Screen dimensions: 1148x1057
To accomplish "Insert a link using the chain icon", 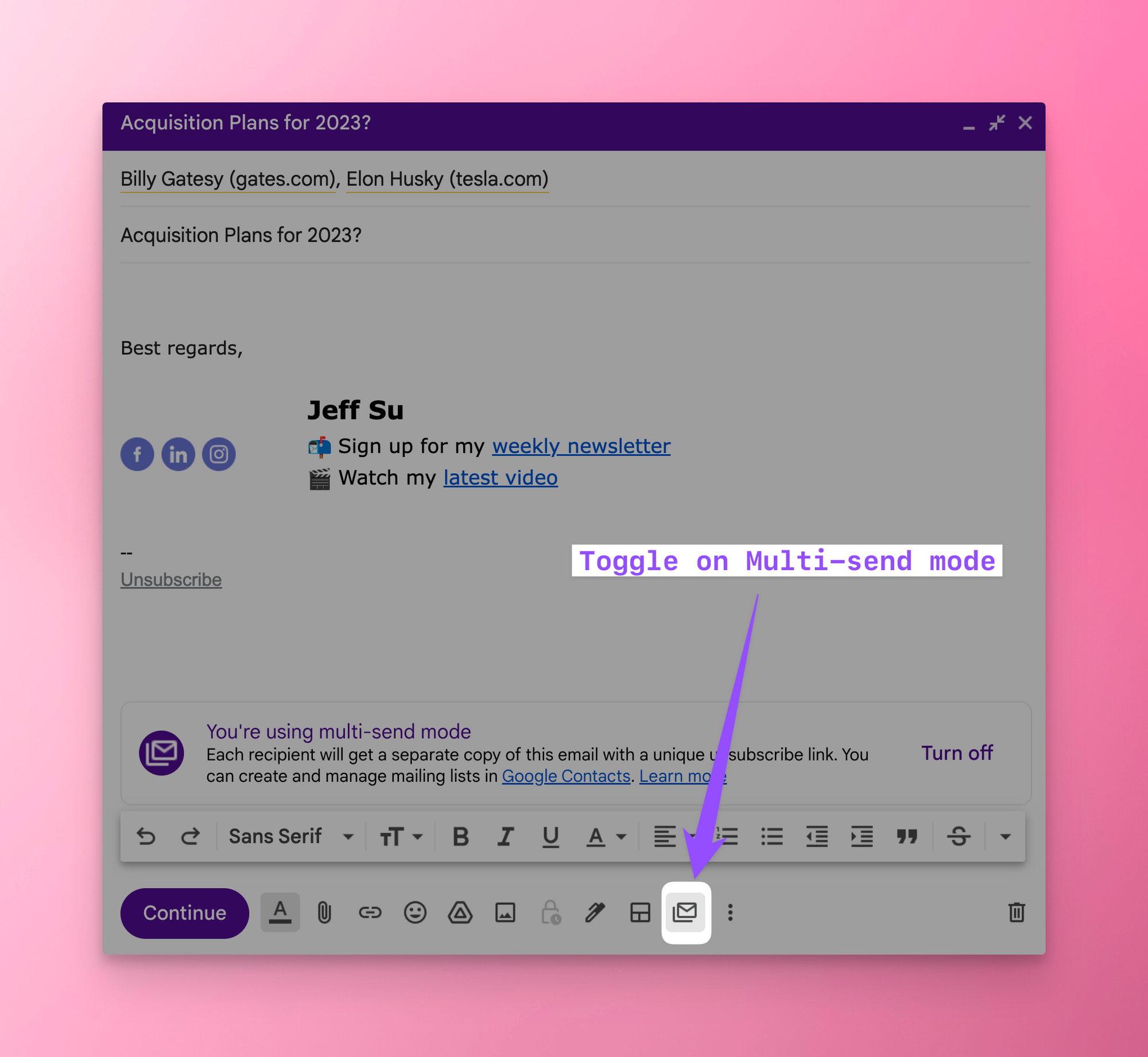I will tap(370, 912).
